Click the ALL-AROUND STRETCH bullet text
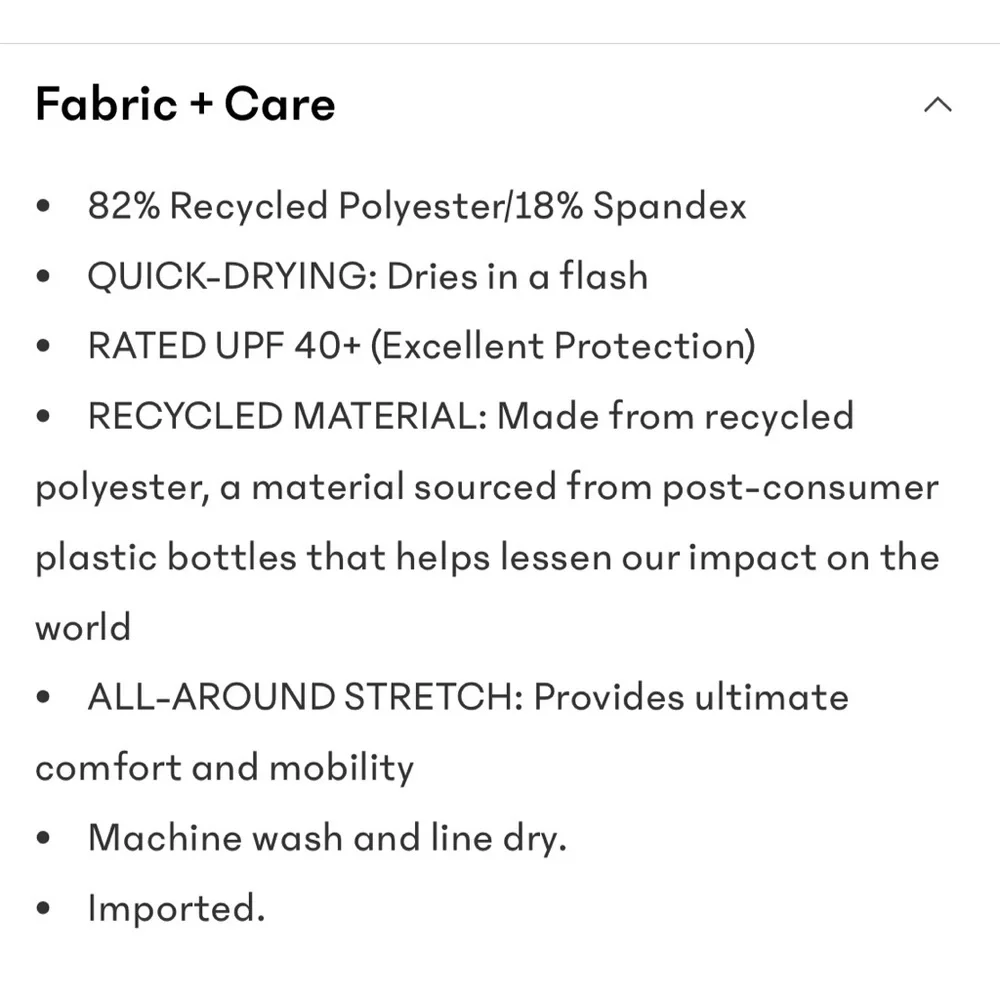This screenshot has height=1000, width=1000. click(468, 696)
